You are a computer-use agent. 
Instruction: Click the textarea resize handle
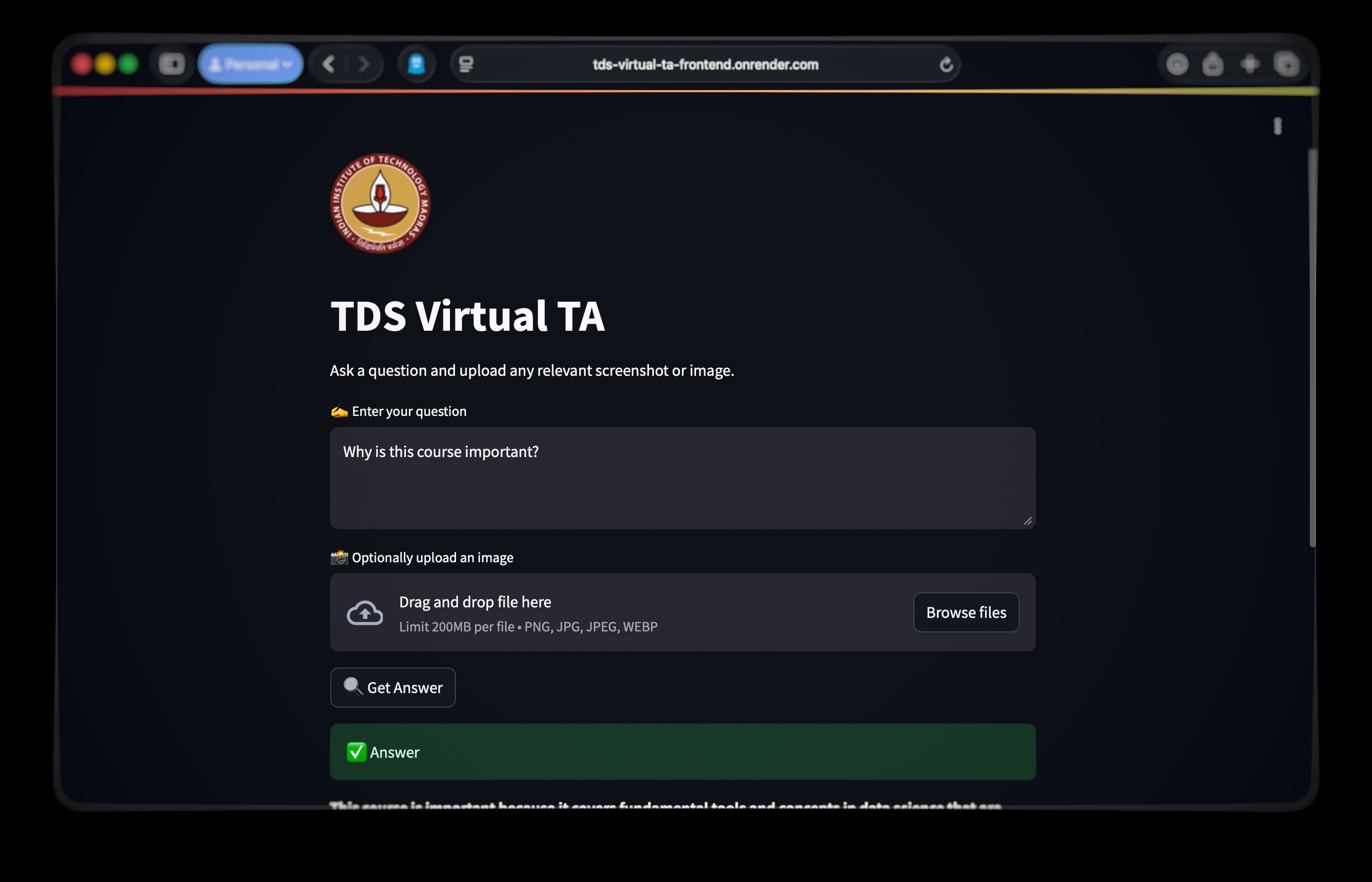tap(1028, 521)
